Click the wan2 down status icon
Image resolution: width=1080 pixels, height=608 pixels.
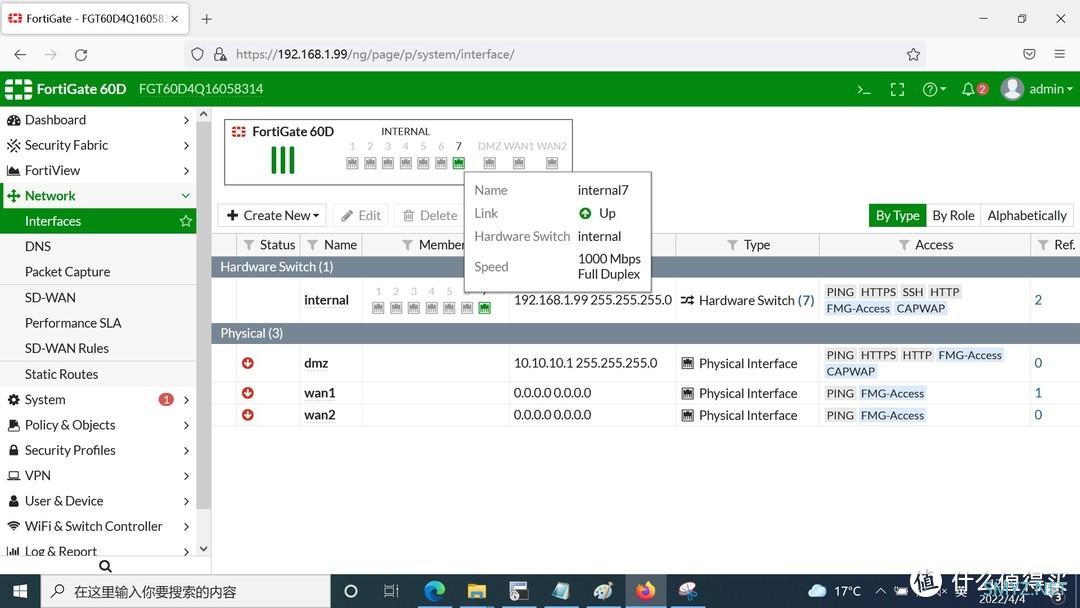point(248,415)
